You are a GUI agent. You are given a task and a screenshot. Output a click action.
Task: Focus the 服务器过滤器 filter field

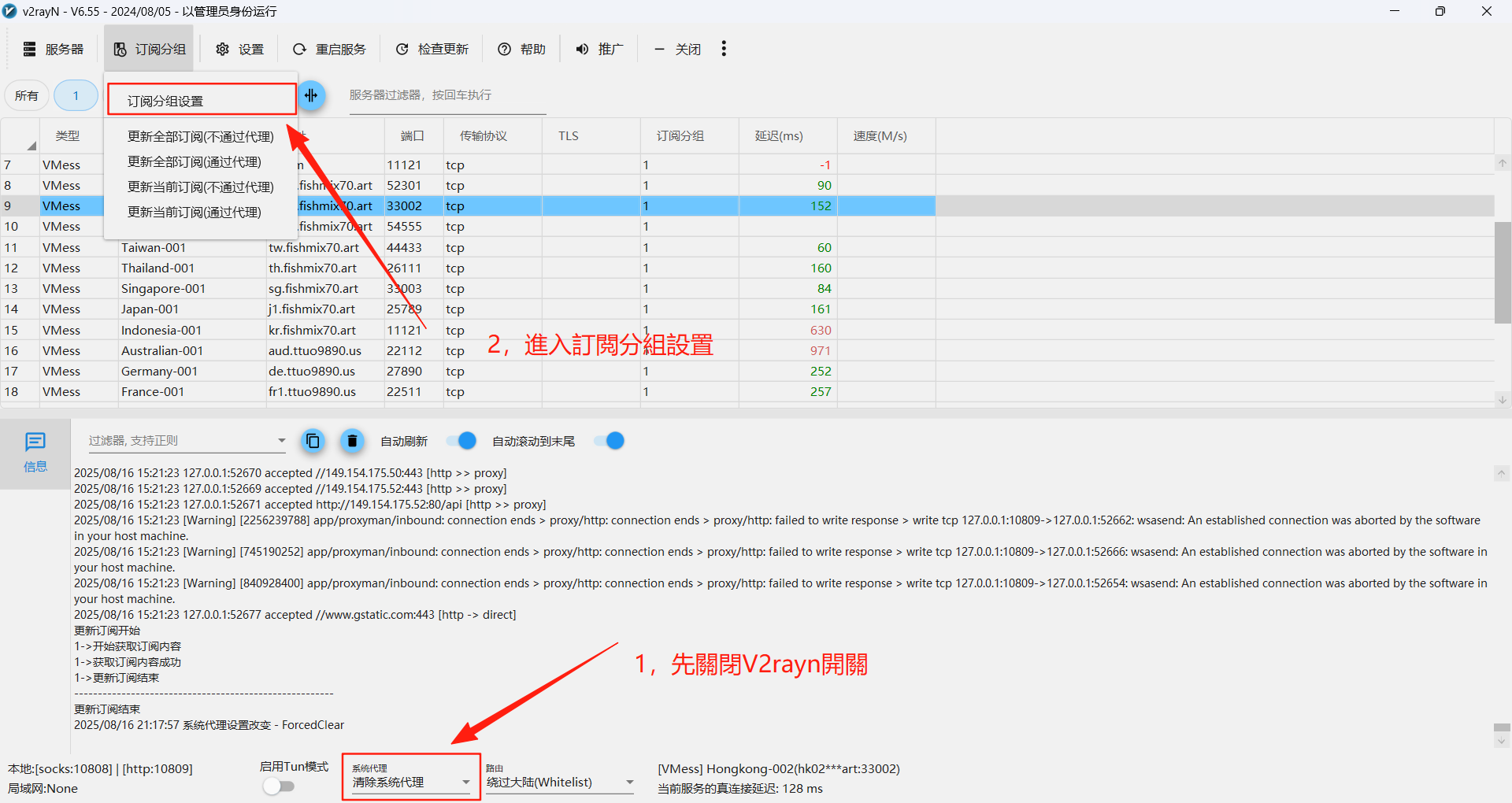[x=447, y=95]
